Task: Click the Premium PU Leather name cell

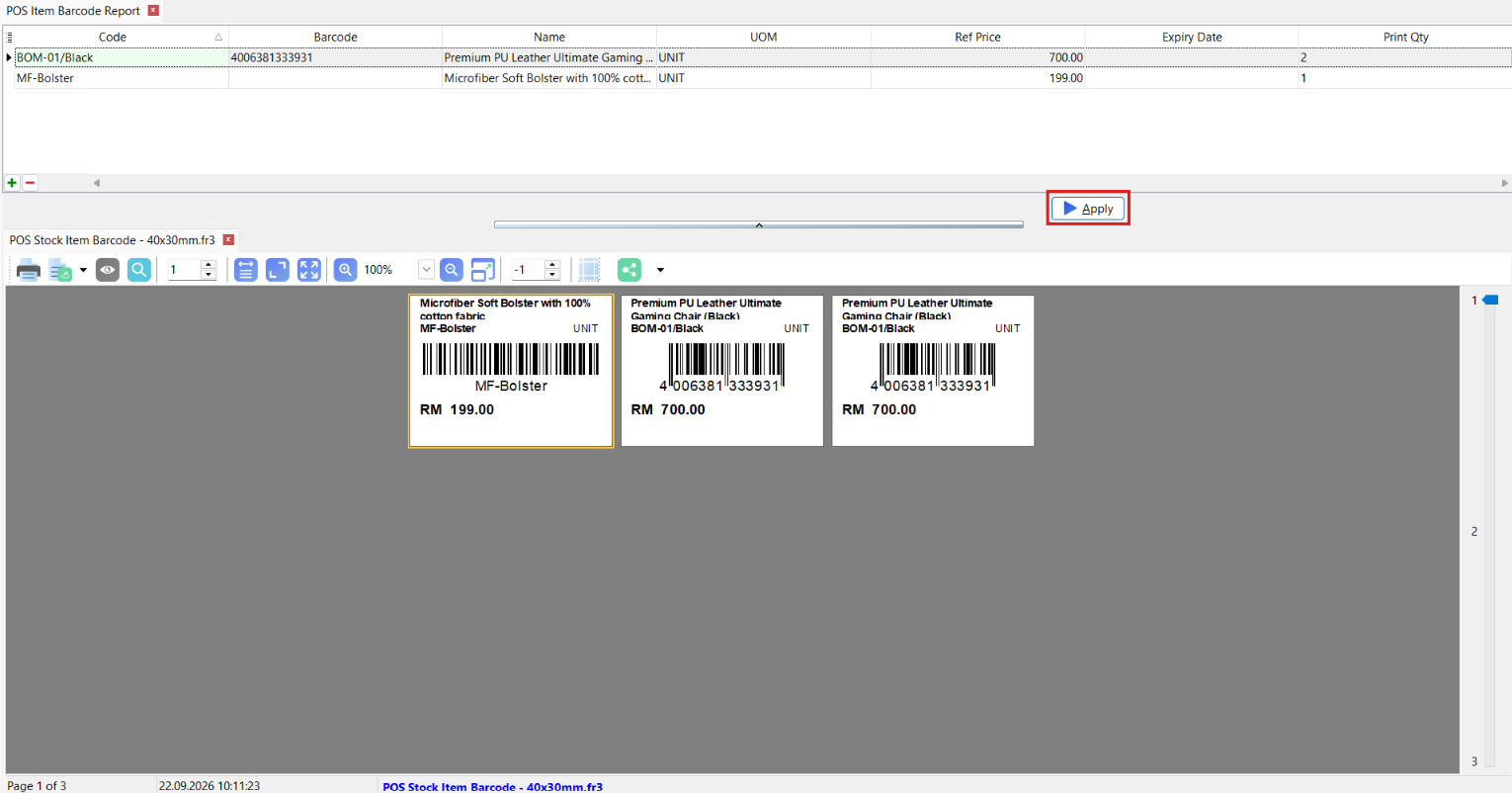Action: (549, 57)
